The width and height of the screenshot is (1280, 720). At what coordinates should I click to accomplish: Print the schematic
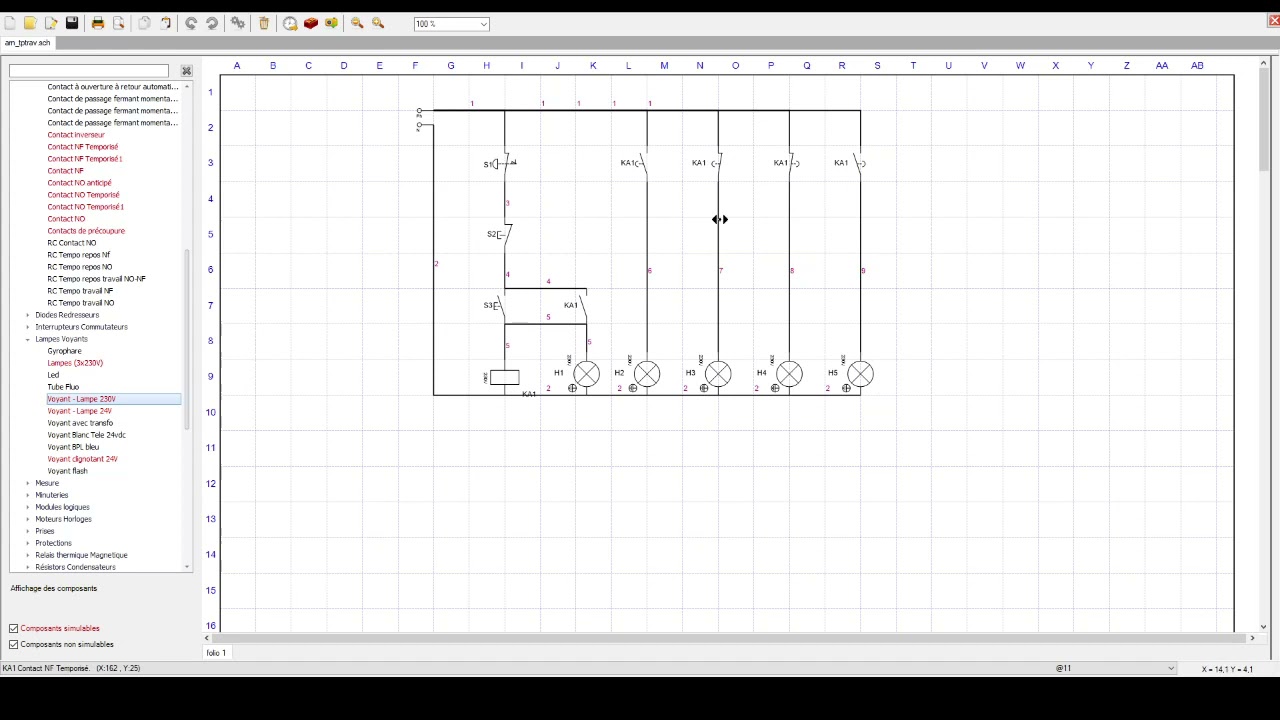(98, 23)
